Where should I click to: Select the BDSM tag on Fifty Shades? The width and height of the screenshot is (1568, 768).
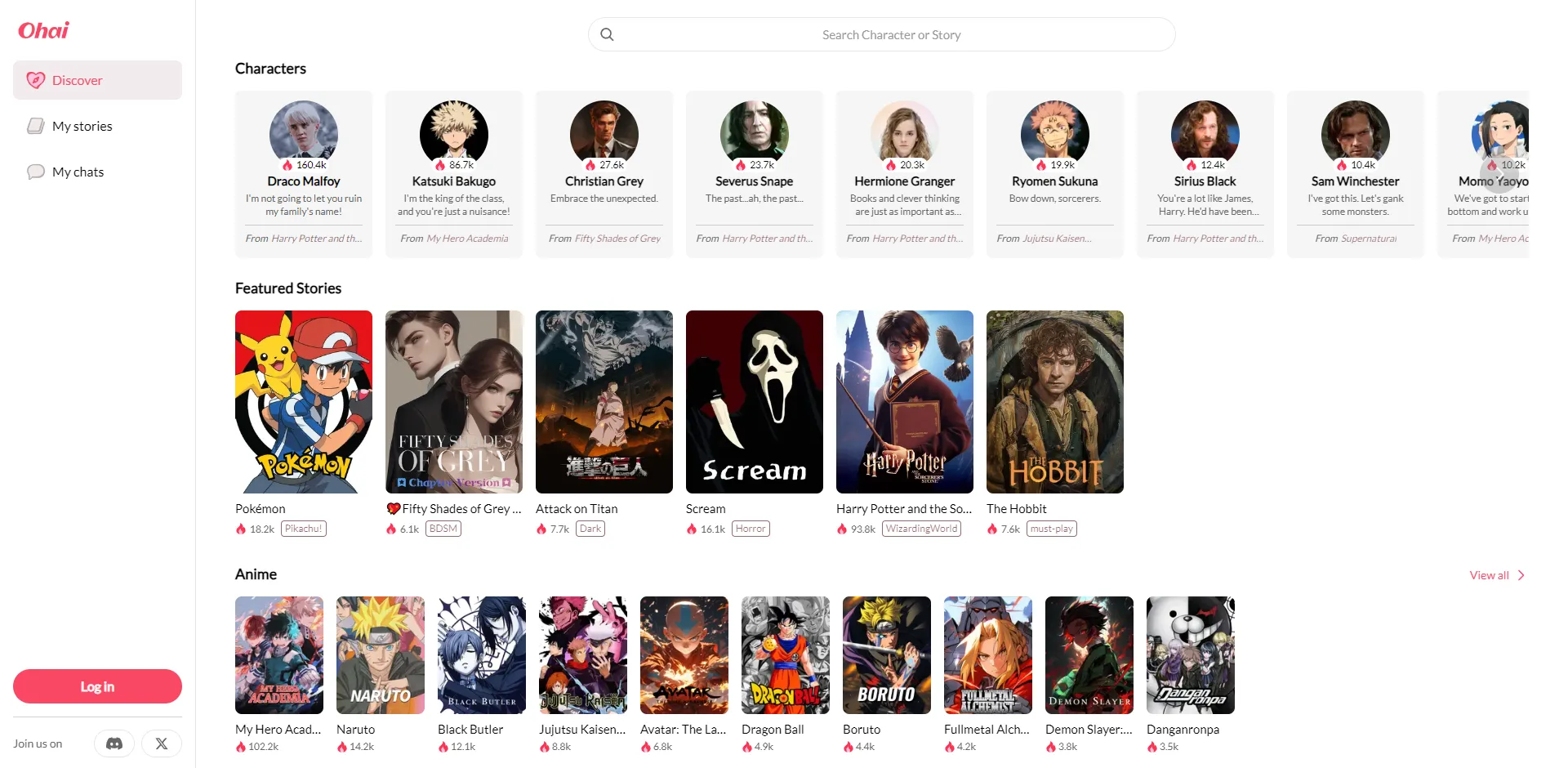(x=443, y=529)
